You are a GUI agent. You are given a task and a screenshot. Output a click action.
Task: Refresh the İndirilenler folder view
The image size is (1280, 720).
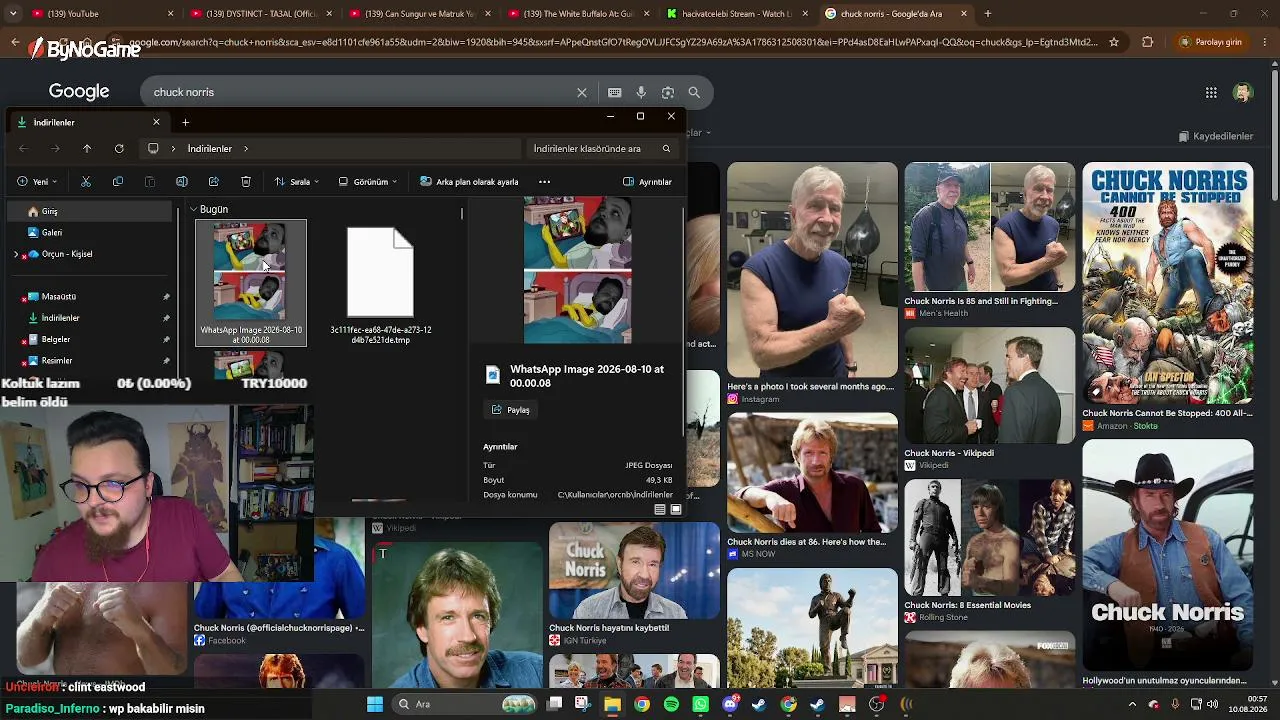click(119, 149)
